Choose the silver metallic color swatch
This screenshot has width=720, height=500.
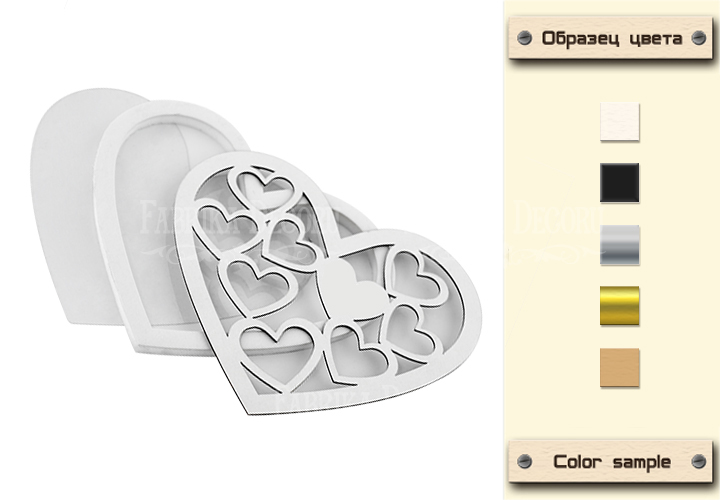[x=619, y=245]
